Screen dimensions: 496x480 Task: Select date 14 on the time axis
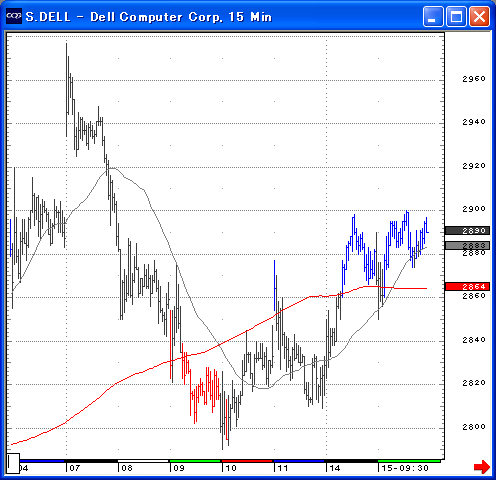coord(335,468)
